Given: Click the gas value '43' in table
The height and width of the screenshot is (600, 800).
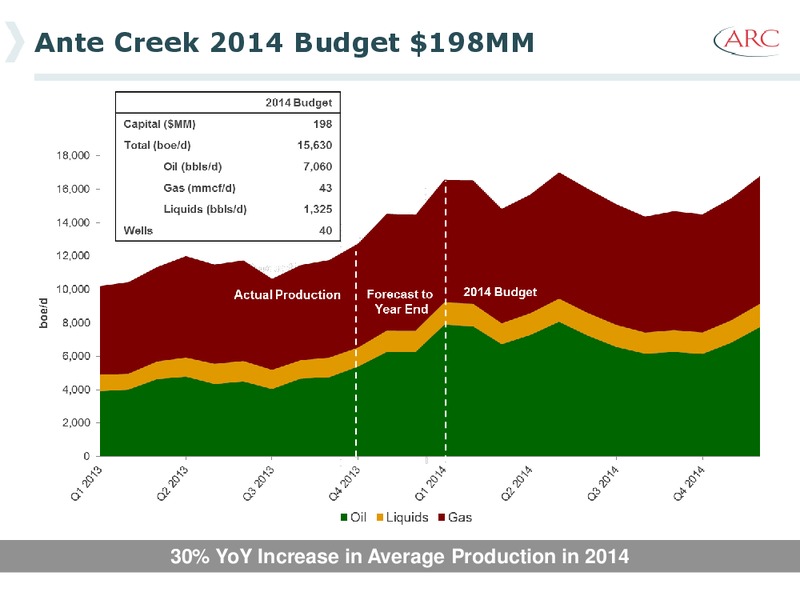Looking at the screenshot, I should (x=326, y=188).
